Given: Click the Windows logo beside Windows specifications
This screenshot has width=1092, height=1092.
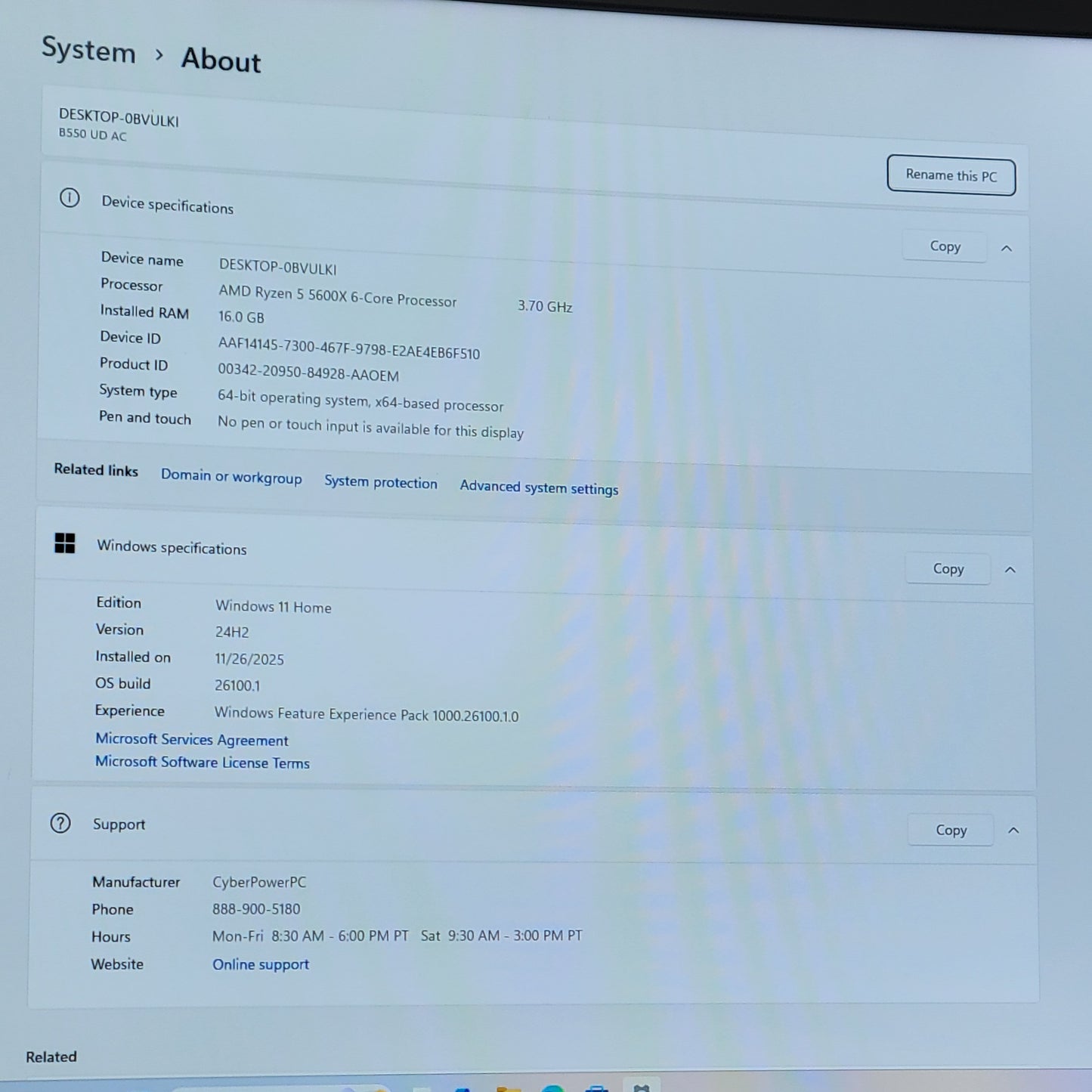Looking at the screenshot, I should click(x=65, y=543).
